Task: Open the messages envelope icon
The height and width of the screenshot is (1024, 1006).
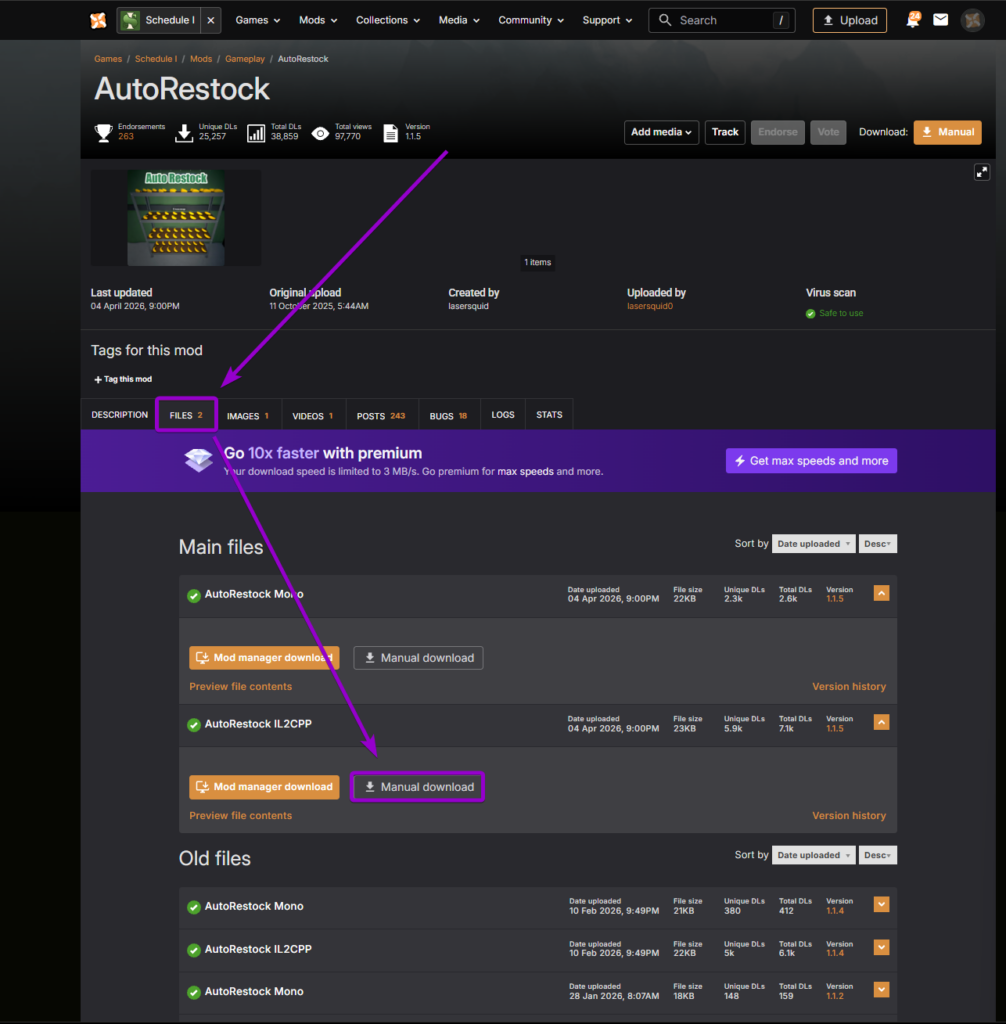Action: coord(941,20)
